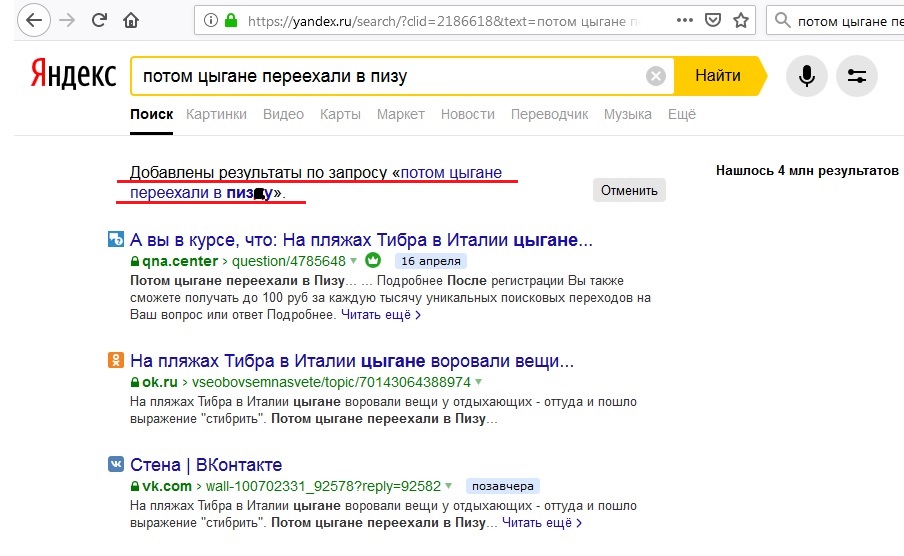904x556 pixels.
Task: Open search settings sliders icon
Action: 856,76
